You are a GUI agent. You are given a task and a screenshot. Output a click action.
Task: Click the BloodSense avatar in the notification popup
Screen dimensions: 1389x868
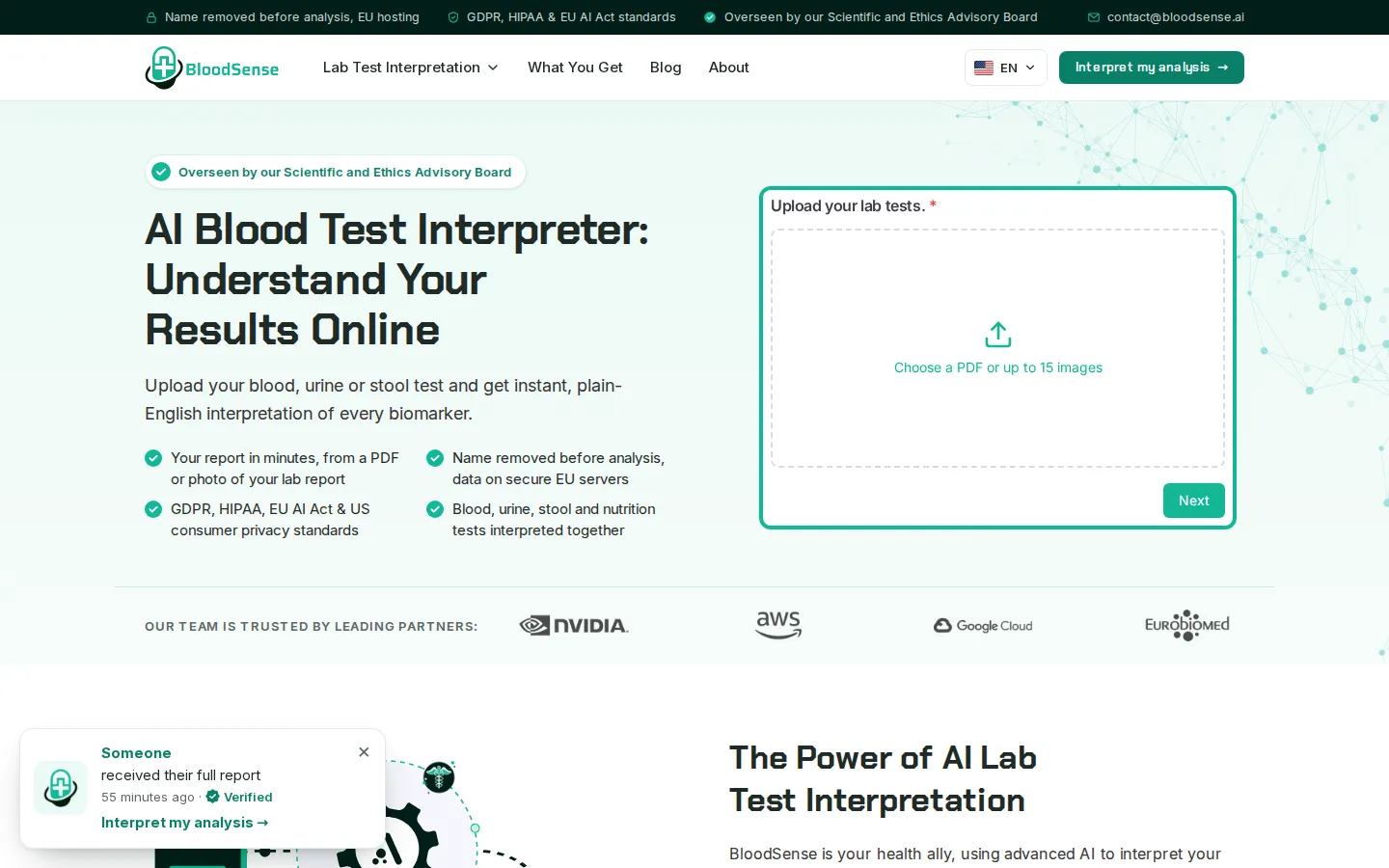point(61,788)
